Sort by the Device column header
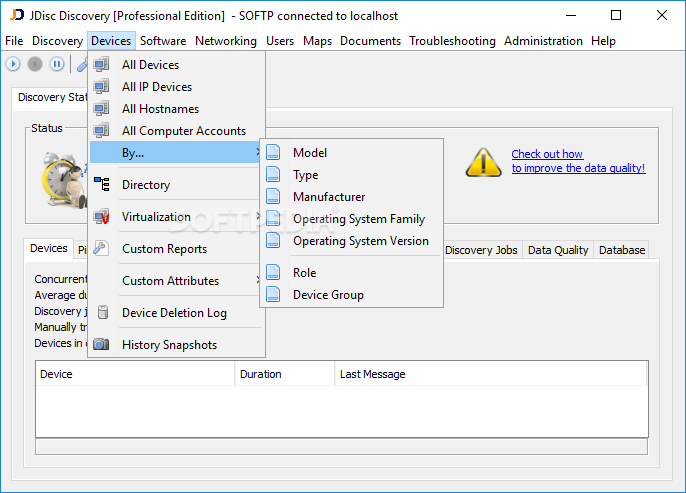 click(135, 374)
